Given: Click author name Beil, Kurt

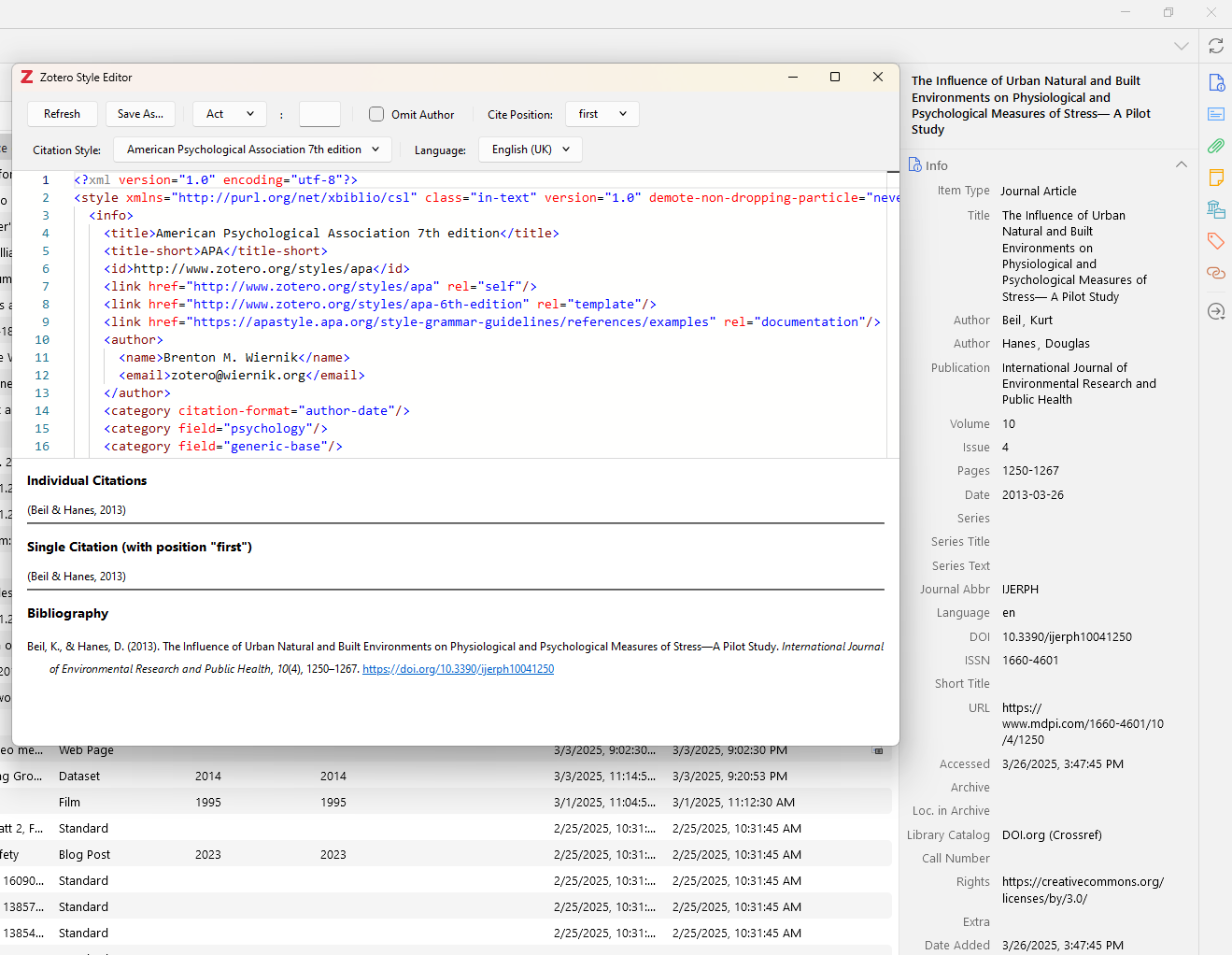Looking at the screenshot, I should [x=1027, y=321].
